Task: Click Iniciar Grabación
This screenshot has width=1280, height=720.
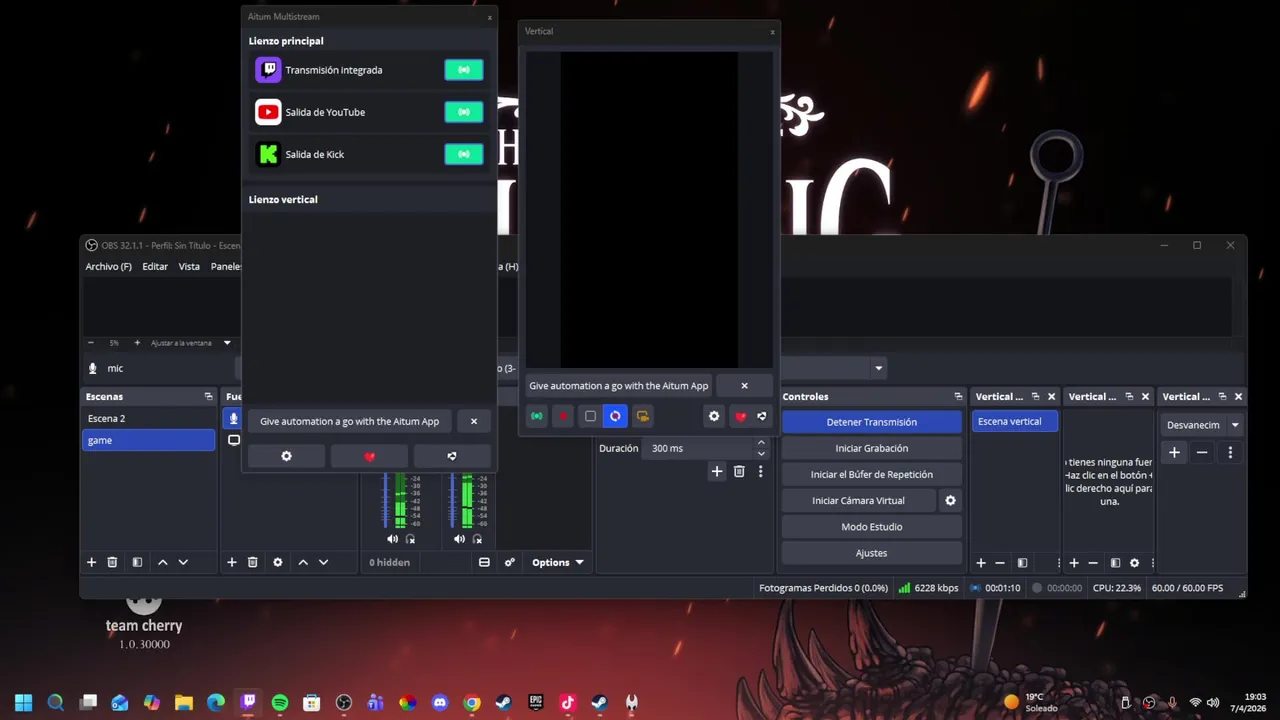Action: point(872,448)
